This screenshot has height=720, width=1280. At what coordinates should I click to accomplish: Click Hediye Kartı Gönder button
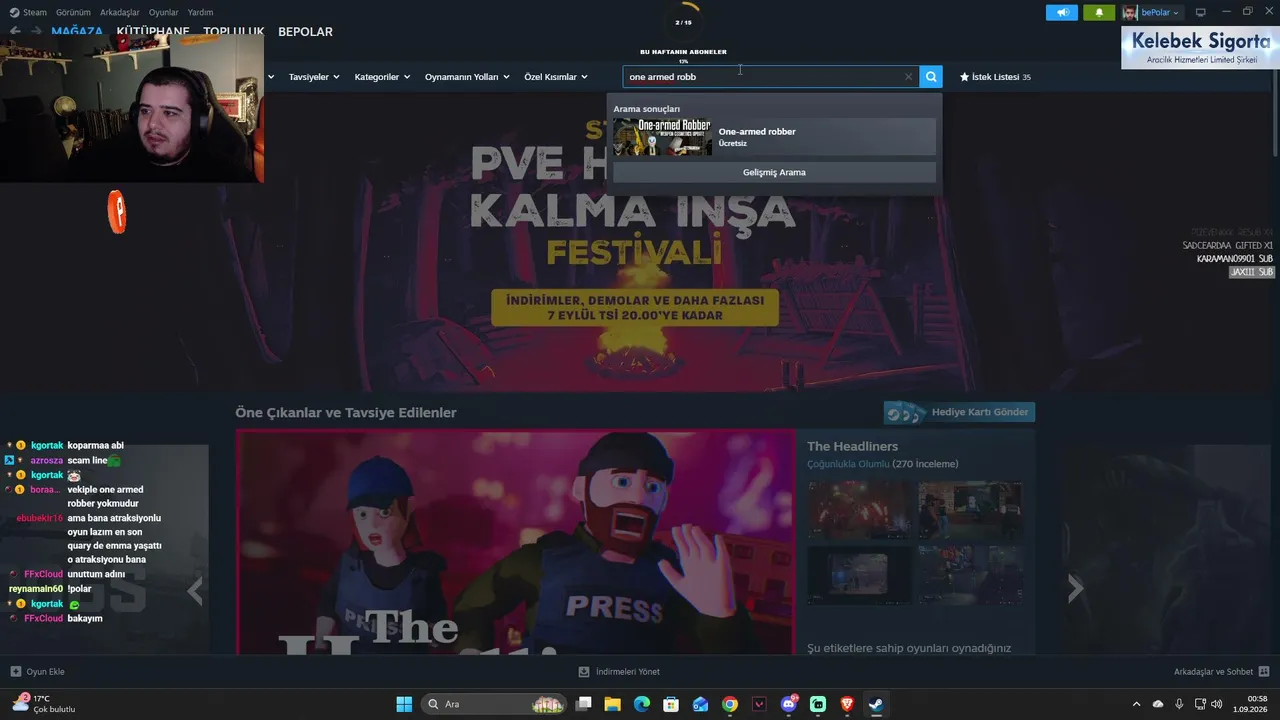point(959,412)
